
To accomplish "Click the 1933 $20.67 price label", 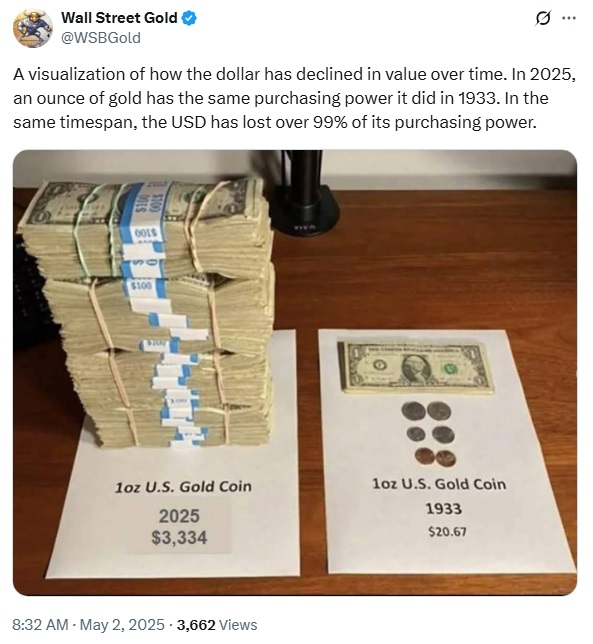I will click(445, 520).
